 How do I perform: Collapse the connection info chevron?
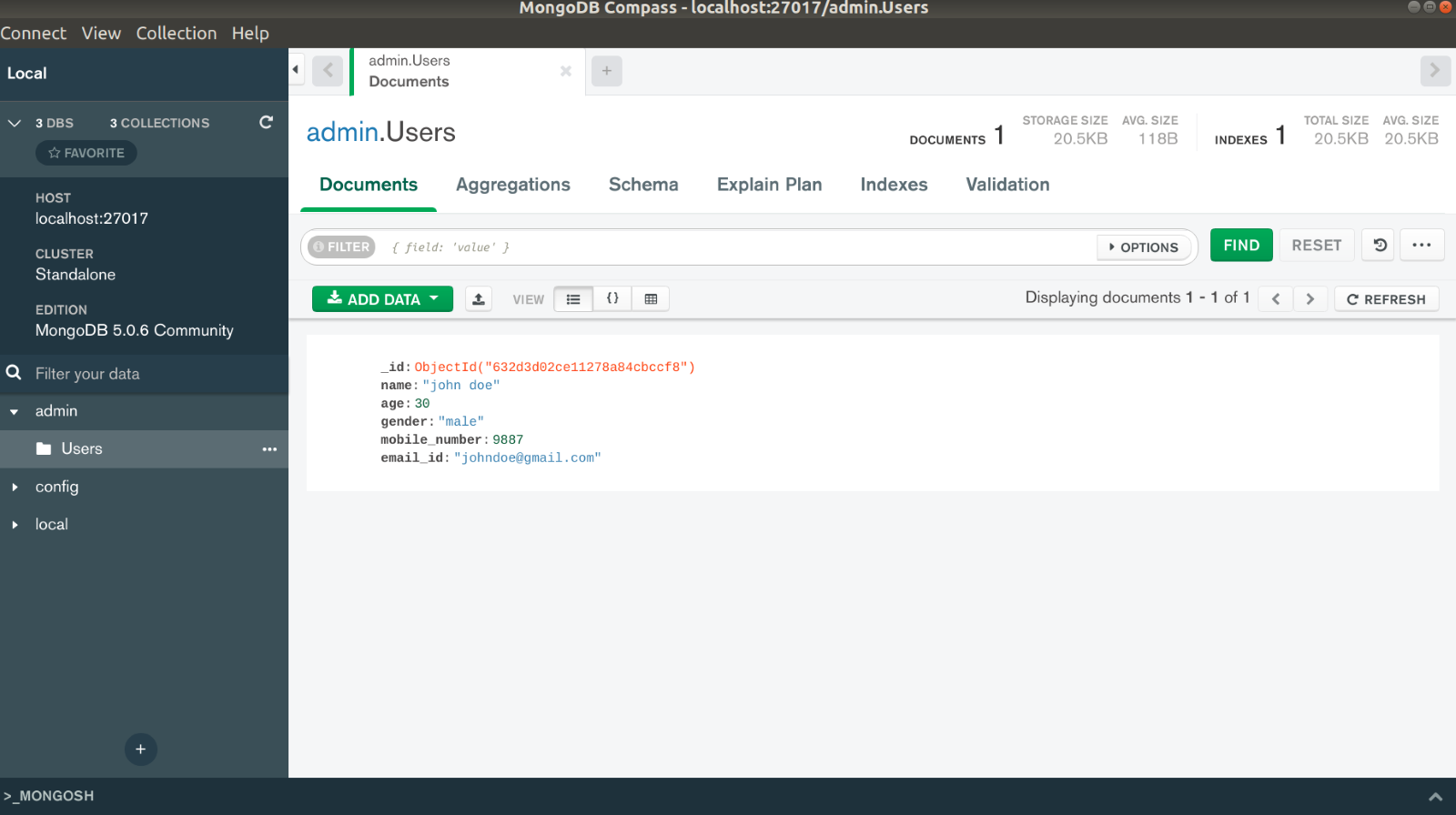15,123
